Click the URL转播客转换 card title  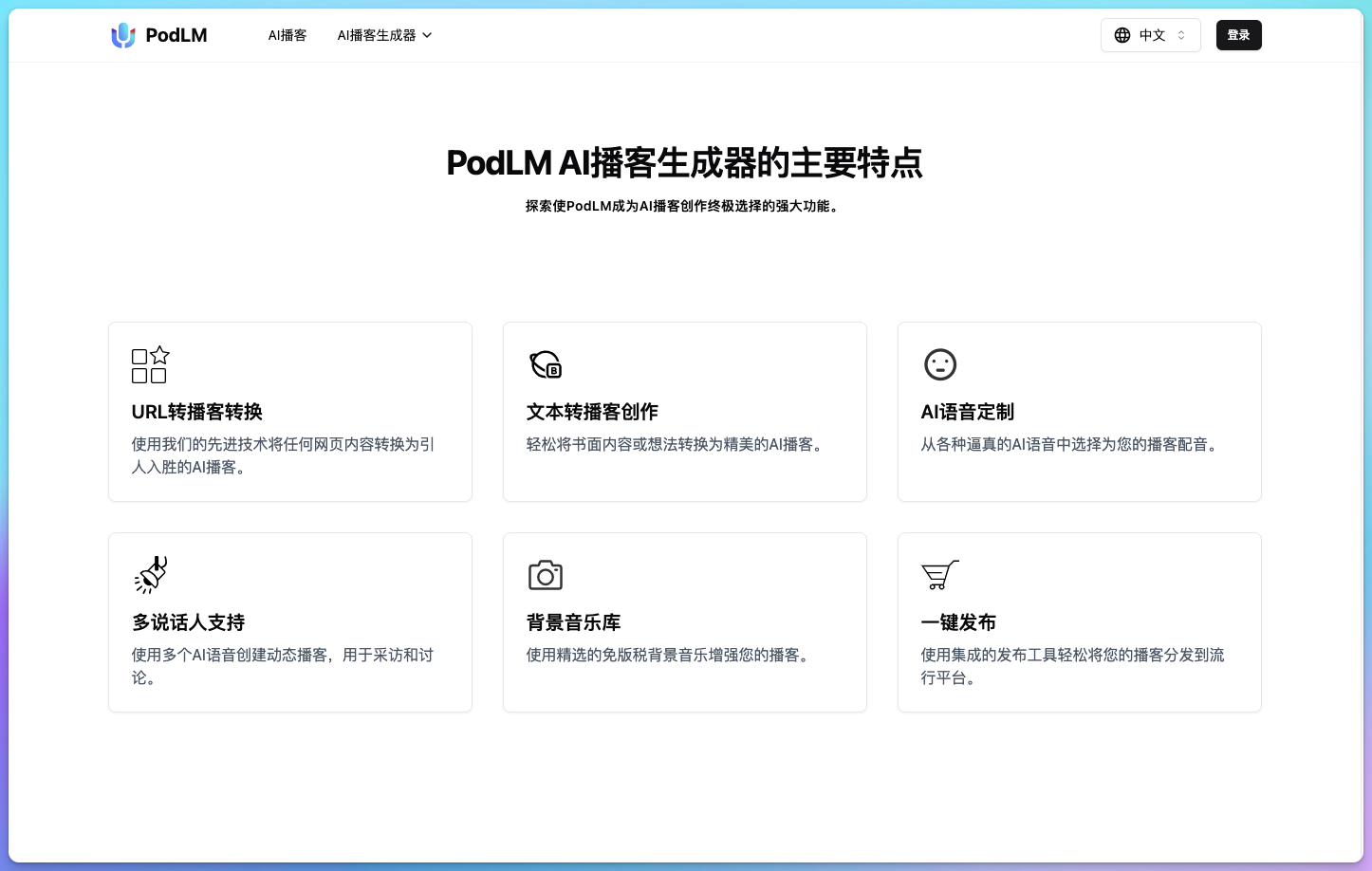197,412
